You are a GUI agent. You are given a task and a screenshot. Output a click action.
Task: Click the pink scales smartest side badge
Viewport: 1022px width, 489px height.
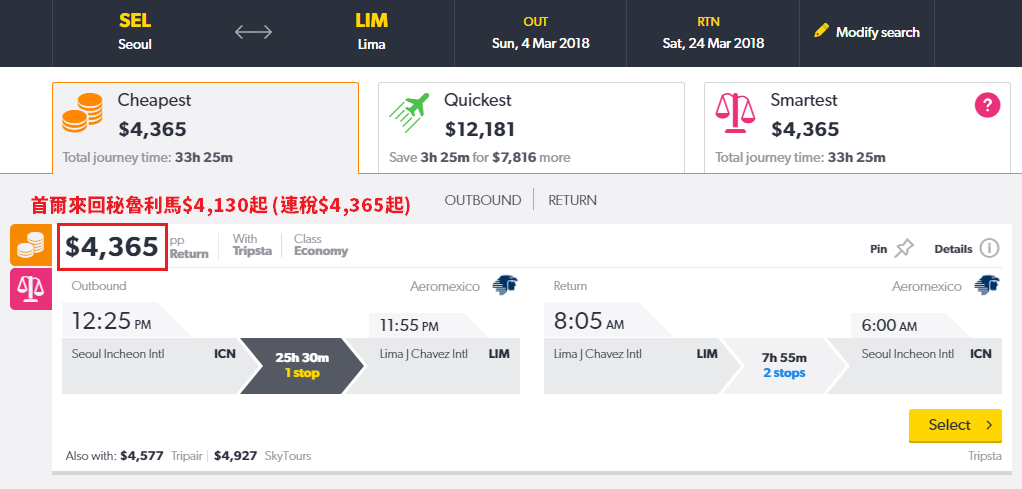[x=31, y=289]
